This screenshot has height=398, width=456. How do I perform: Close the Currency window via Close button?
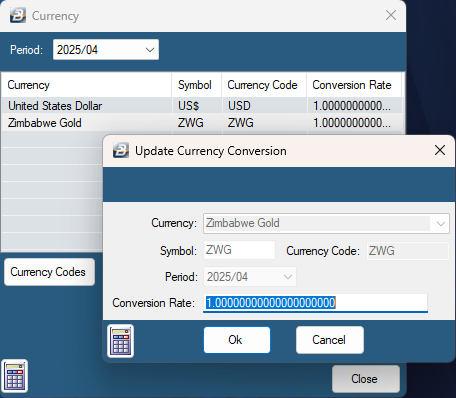point(366,379)
